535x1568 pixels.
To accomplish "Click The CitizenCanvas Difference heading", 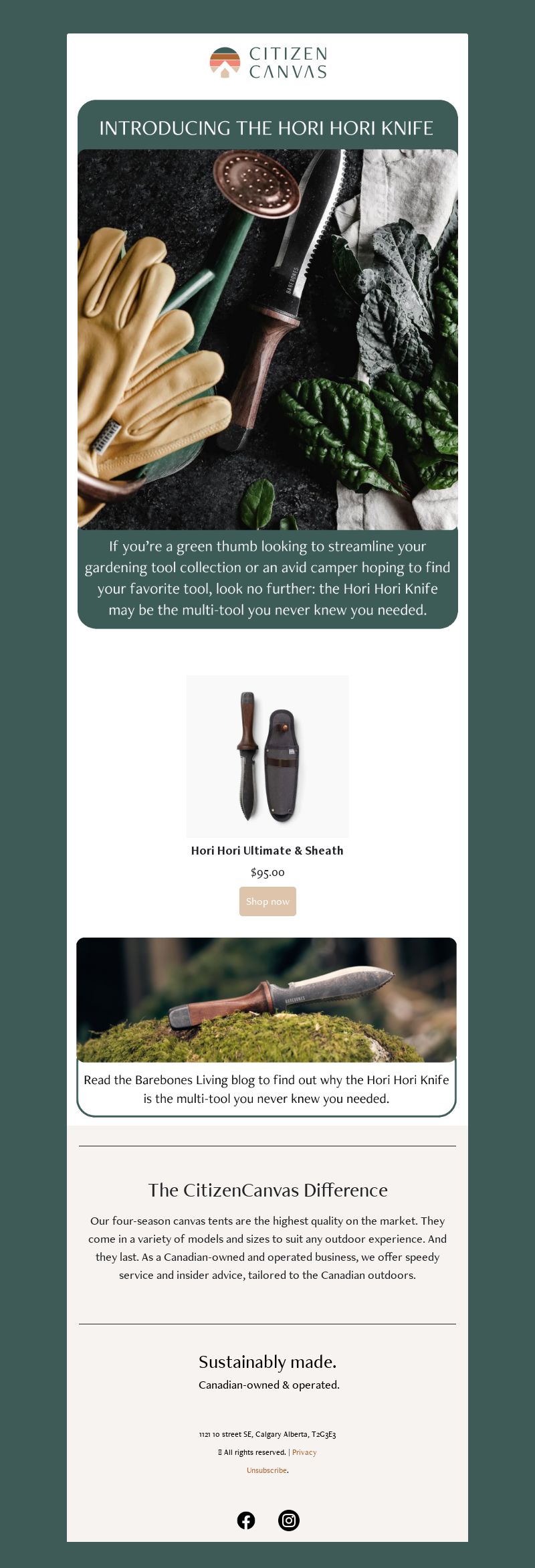I will [x=267, y=1190].
